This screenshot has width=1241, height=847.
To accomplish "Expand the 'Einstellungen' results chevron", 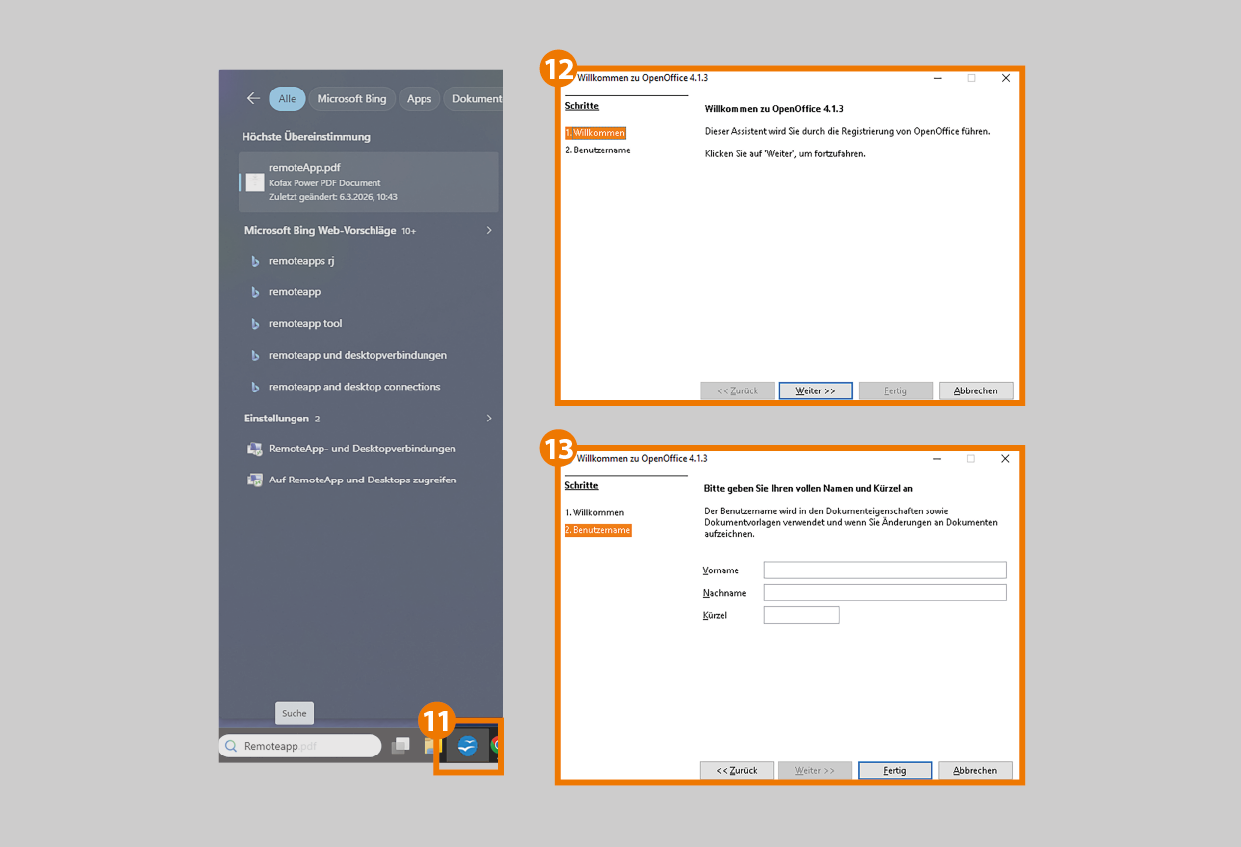I will 489,418.
